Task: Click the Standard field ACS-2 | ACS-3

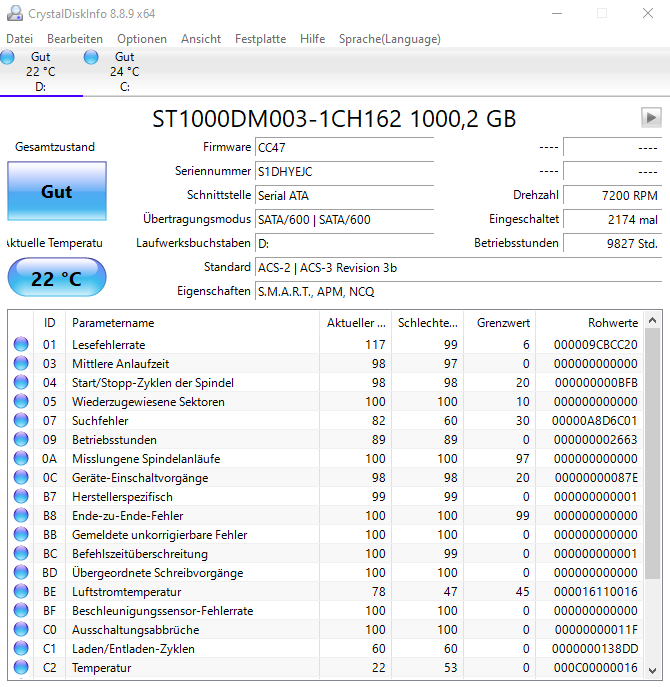Action: tap(458, 268)
